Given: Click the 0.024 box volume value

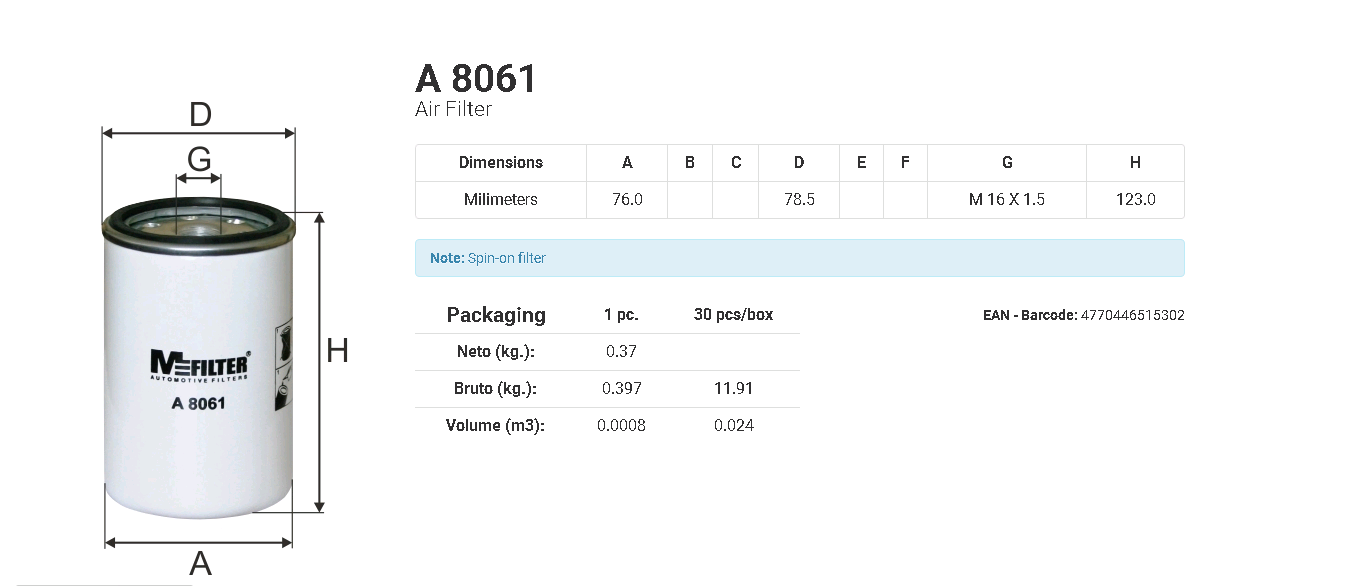Looking at the screenshot, I should click(733, 426).
